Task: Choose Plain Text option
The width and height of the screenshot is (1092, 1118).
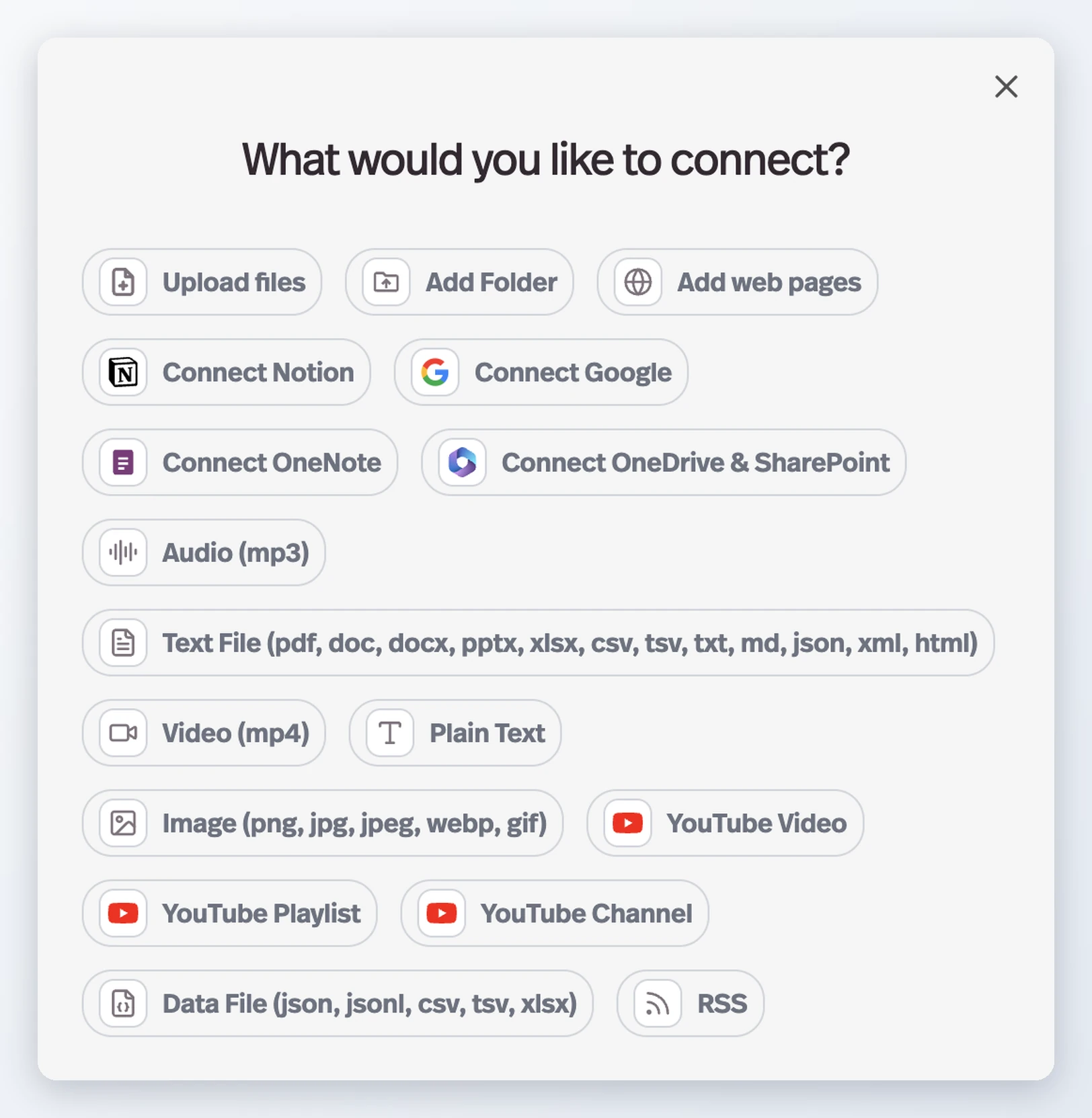Action: pyautogui.click(x=455, y=733)
